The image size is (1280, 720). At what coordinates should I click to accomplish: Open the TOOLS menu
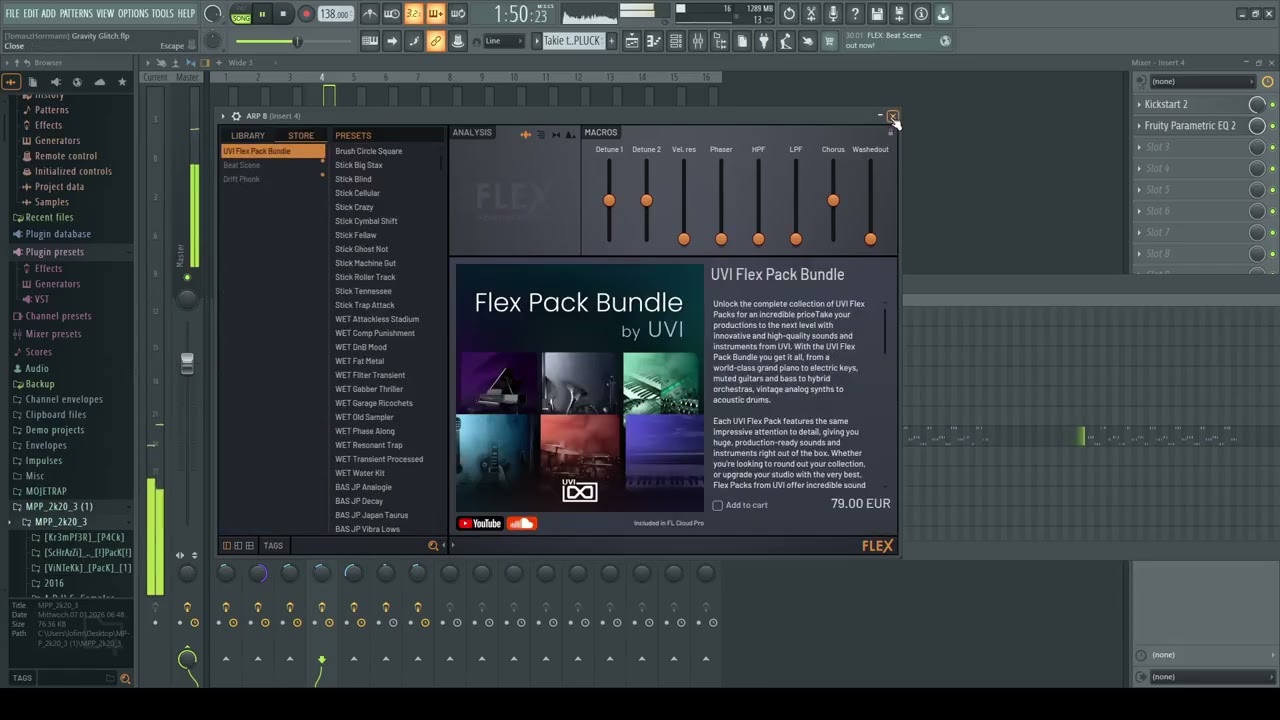tap(163, 14)
